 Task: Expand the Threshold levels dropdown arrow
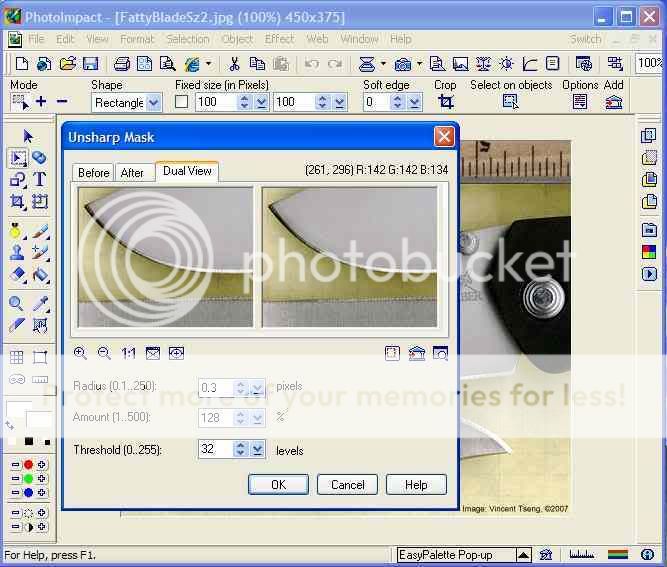[x=258, y=450]
